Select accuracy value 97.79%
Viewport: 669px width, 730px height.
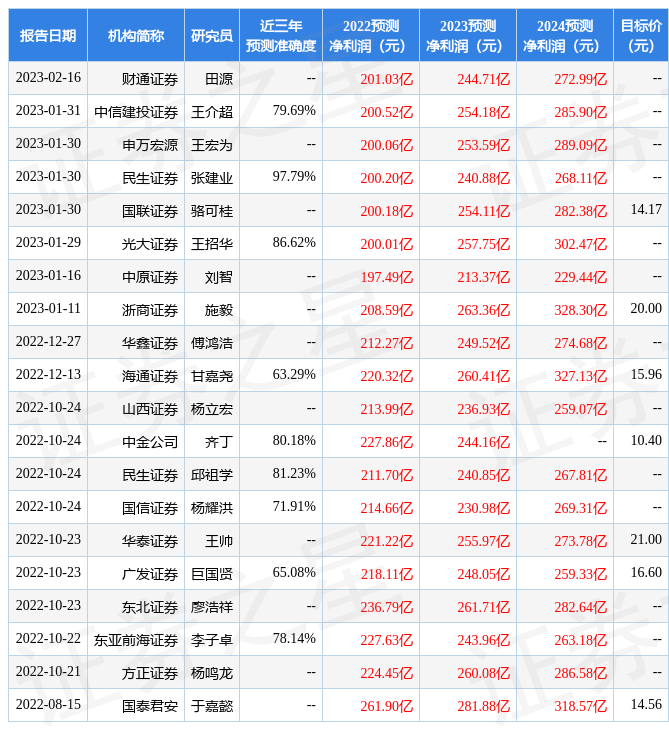click(x=294, y=176)
